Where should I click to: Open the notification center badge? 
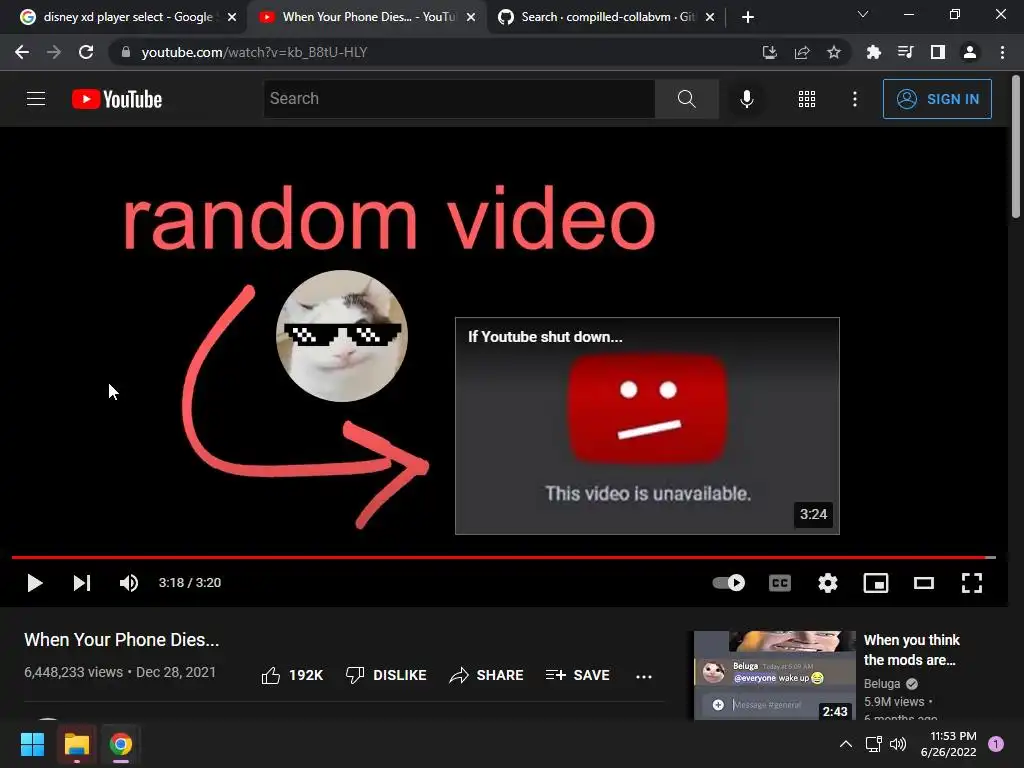point(996,744)
